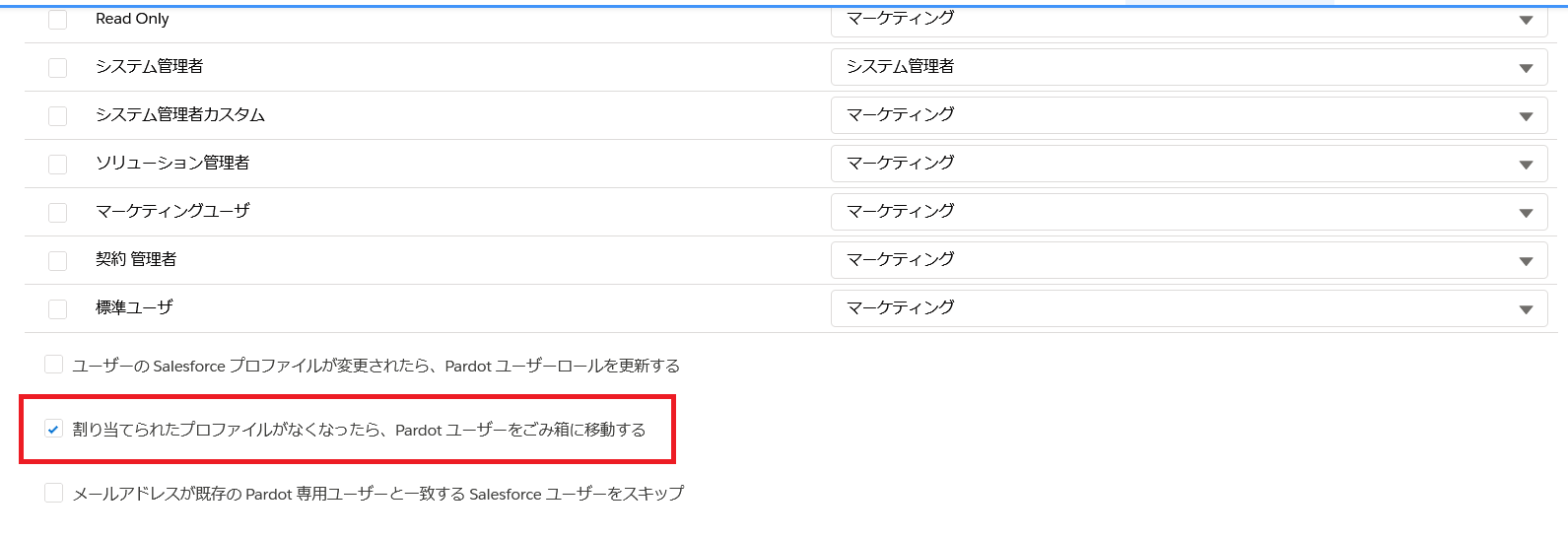1568x538 pixels.
Task: Select the 契約 管理者 profile checkbox
Action: (58, 260)
